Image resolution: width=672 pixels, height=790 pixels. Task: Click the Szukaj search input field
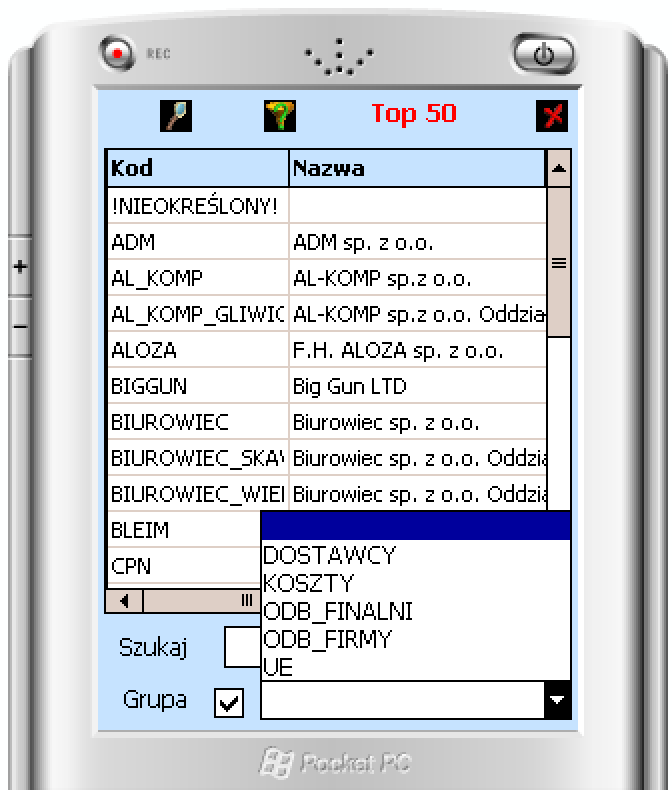(242, 647)
